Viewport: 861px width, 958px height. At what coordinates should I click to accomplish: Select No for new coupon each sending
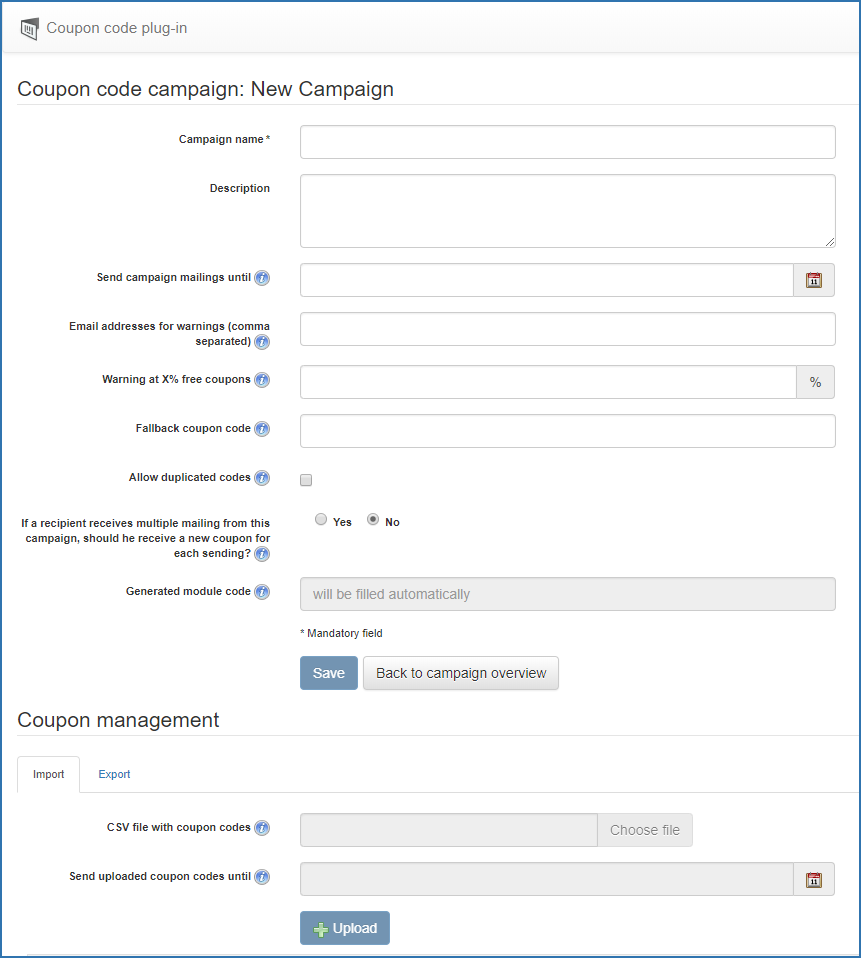[373, 519]
